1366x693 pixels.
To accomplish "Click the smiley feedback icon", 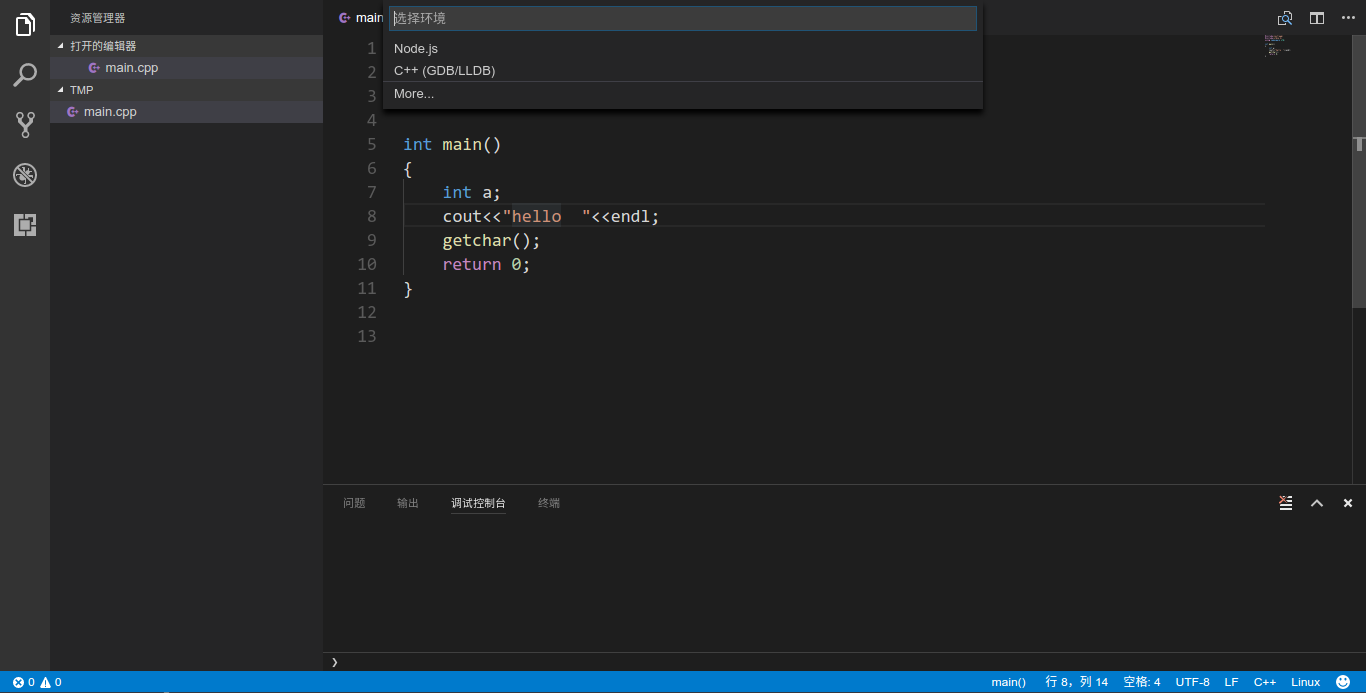I will 1343,682.
